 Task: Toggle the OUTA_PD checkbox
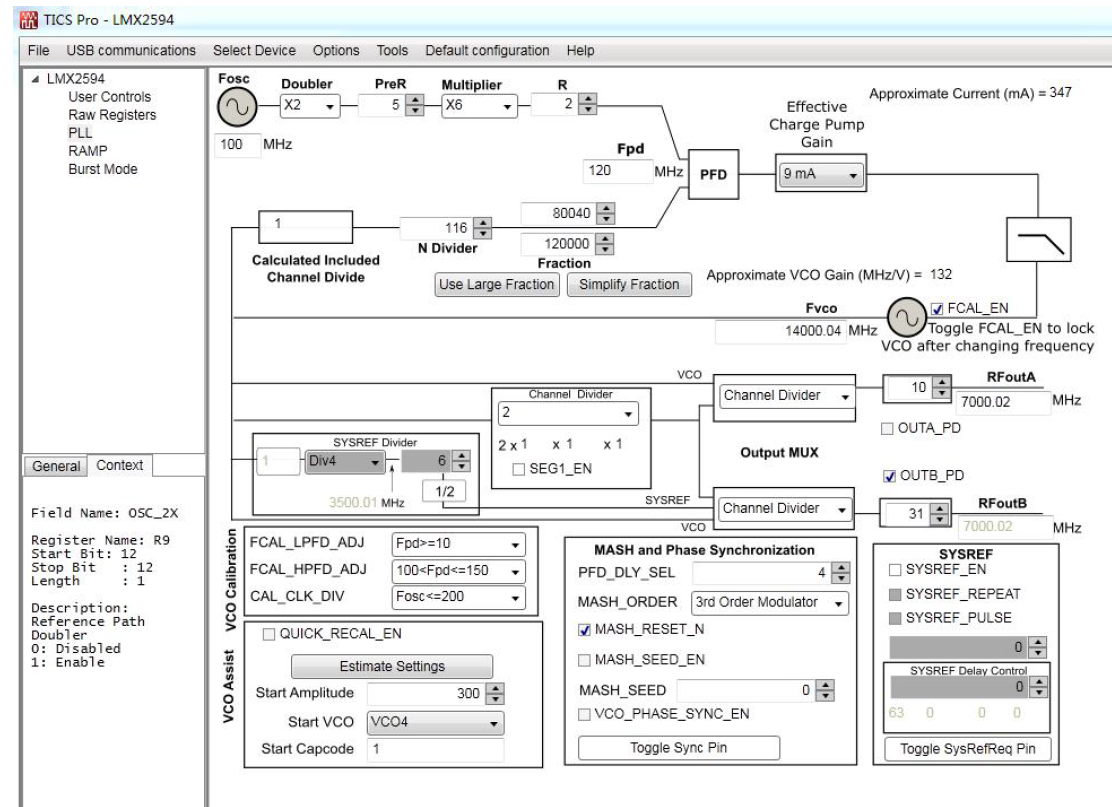[886, 428]
